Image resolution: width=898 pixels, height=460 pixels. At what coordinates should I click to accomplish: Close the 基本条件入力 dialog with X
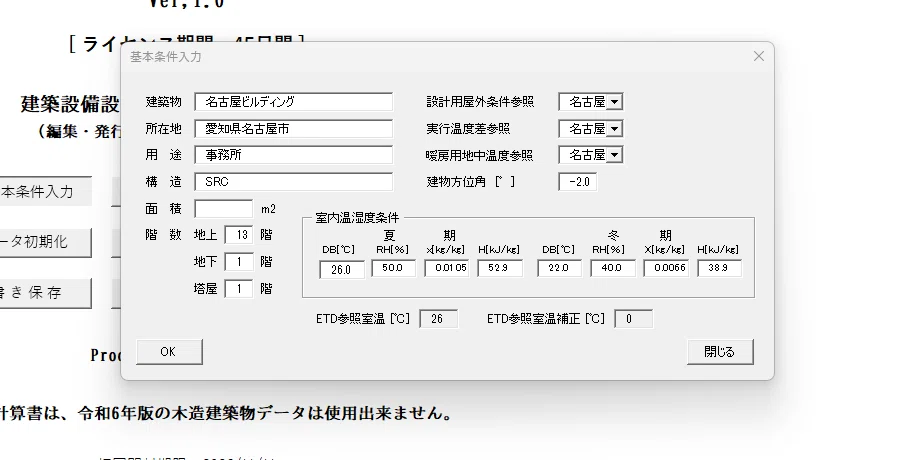tap(759, 56)
